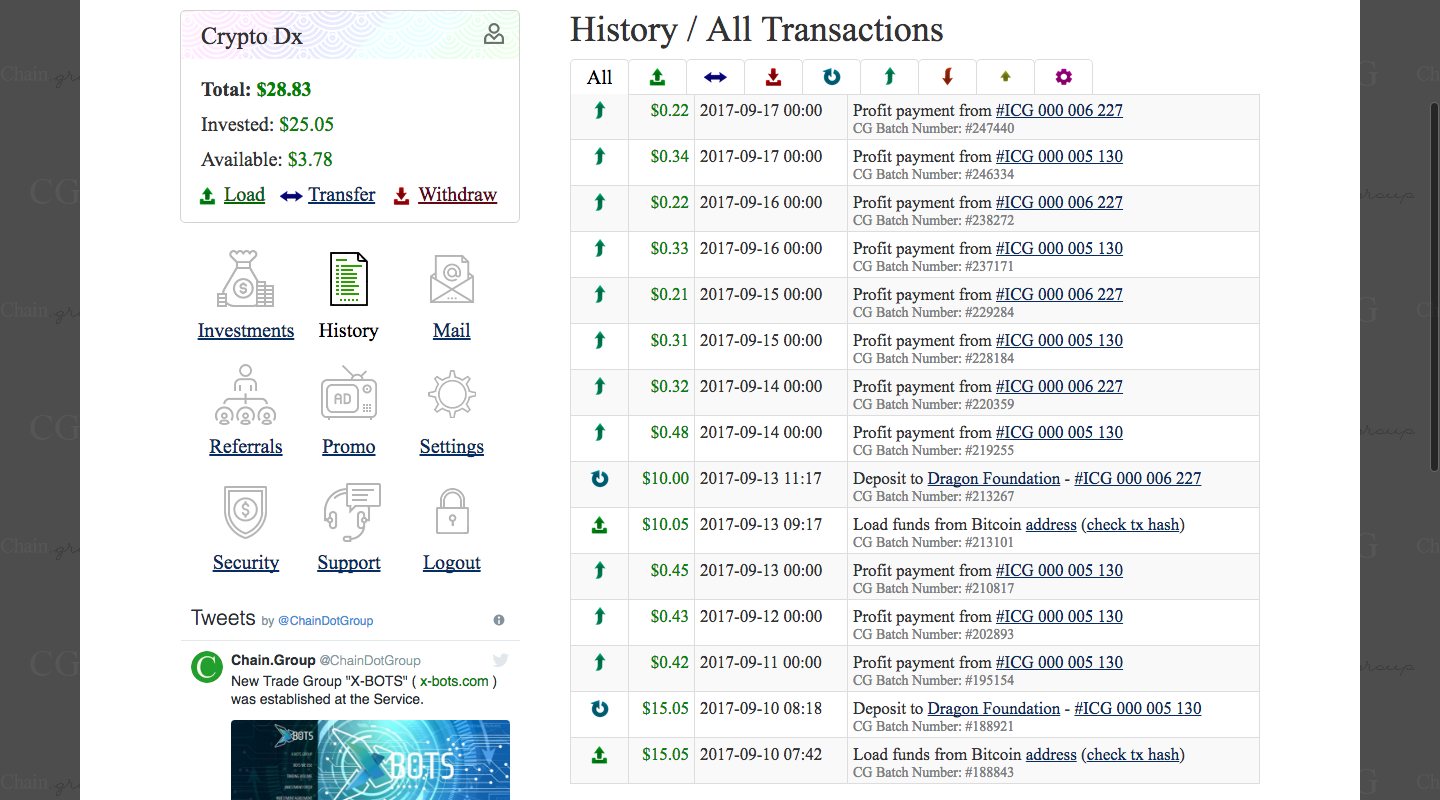Filter transactions by the green upload deposits tab
Viewport: 1440px width, 800px height.
point(657,76)
